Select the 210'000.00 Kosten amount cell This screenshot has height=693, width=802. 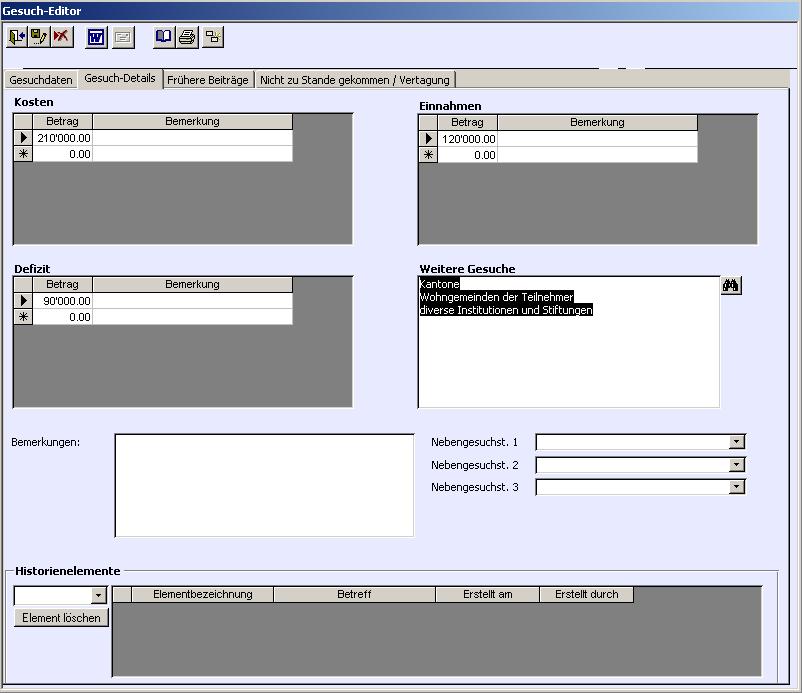click(63, 138)
